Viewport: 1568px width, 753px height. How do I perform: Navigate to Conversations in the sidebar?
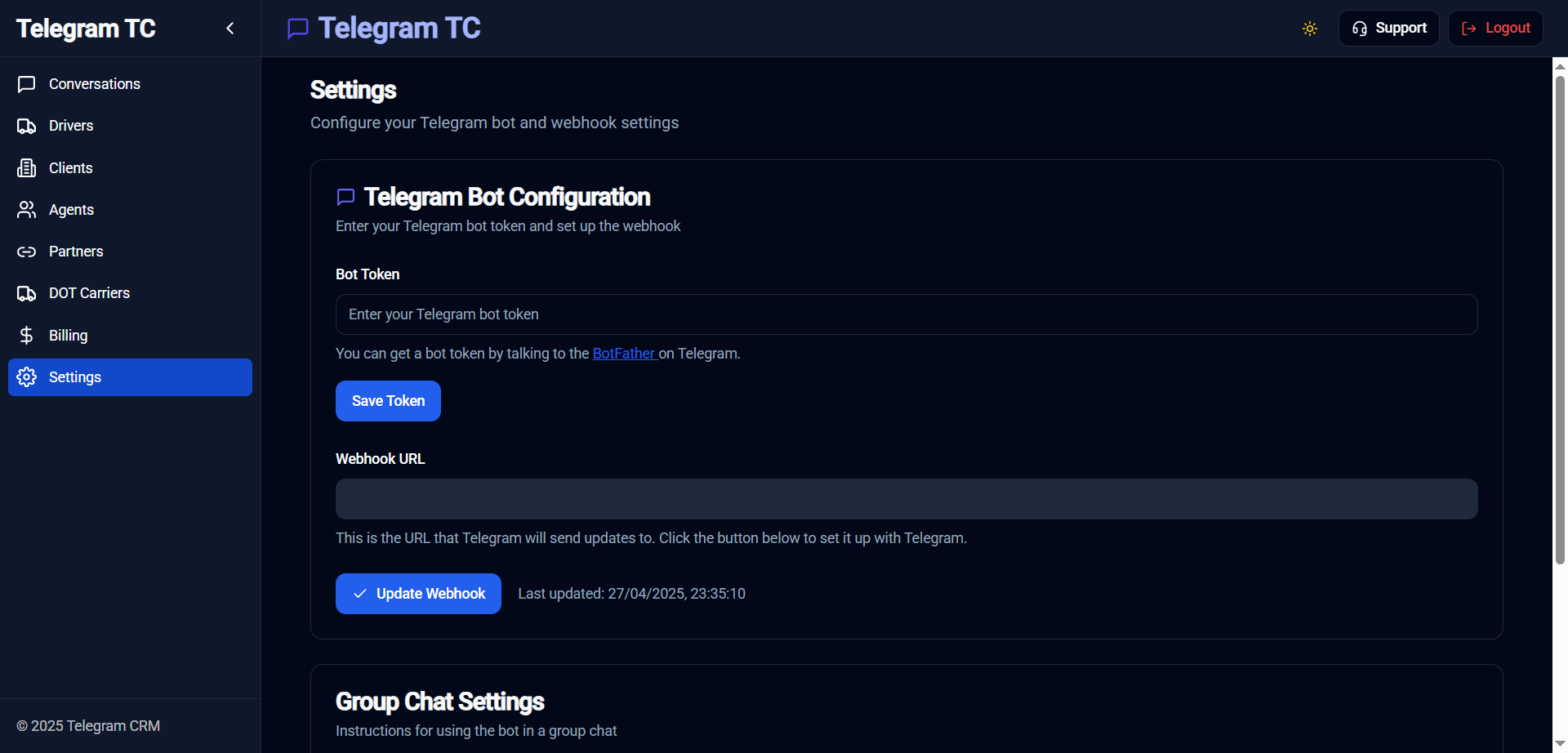coord(94,83)
